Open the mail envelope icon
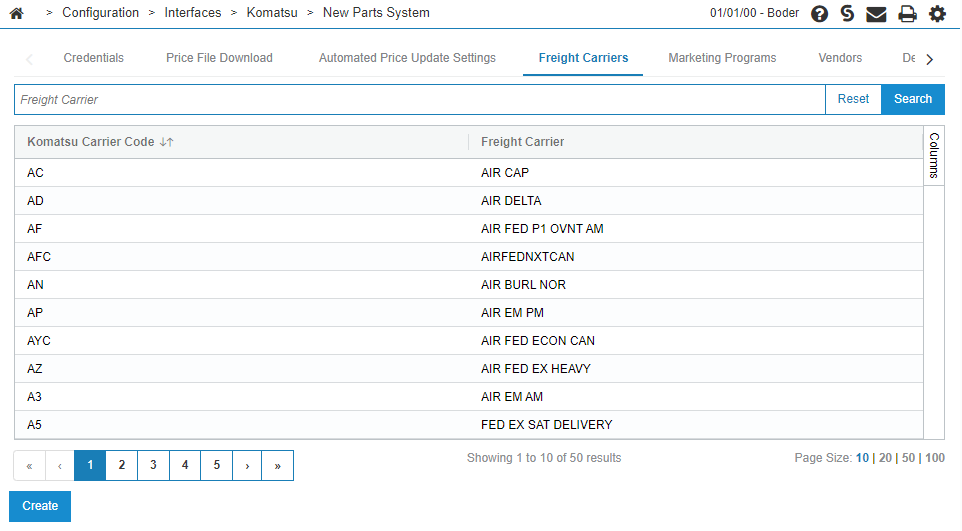This screenshot has height=531, width=962. (876, 14)
